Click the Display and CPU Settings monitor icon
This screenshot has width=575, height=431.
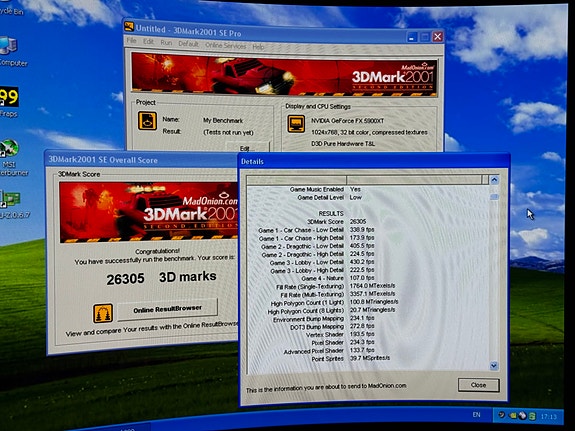coord(296,124)
